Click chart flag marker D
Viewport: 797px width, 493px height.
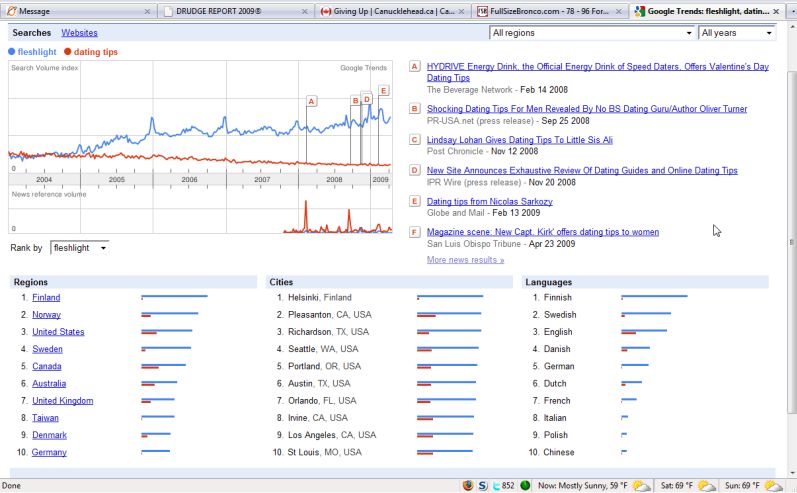pos(367,99)
